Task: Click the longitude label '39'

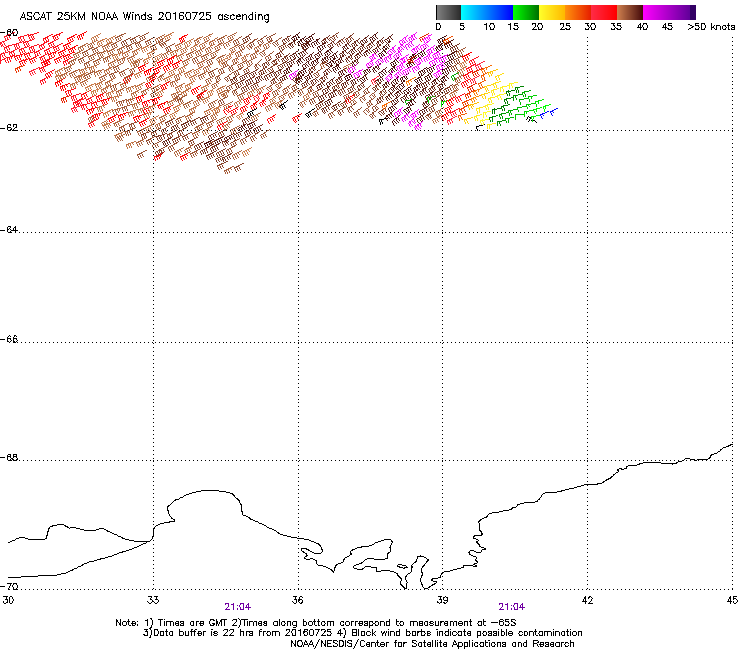Action: click(x=442, y=600)
